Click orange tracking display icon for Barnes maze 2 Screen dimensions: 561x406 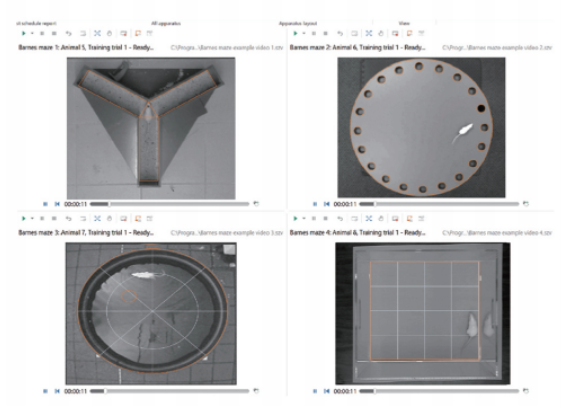(409, 33)
